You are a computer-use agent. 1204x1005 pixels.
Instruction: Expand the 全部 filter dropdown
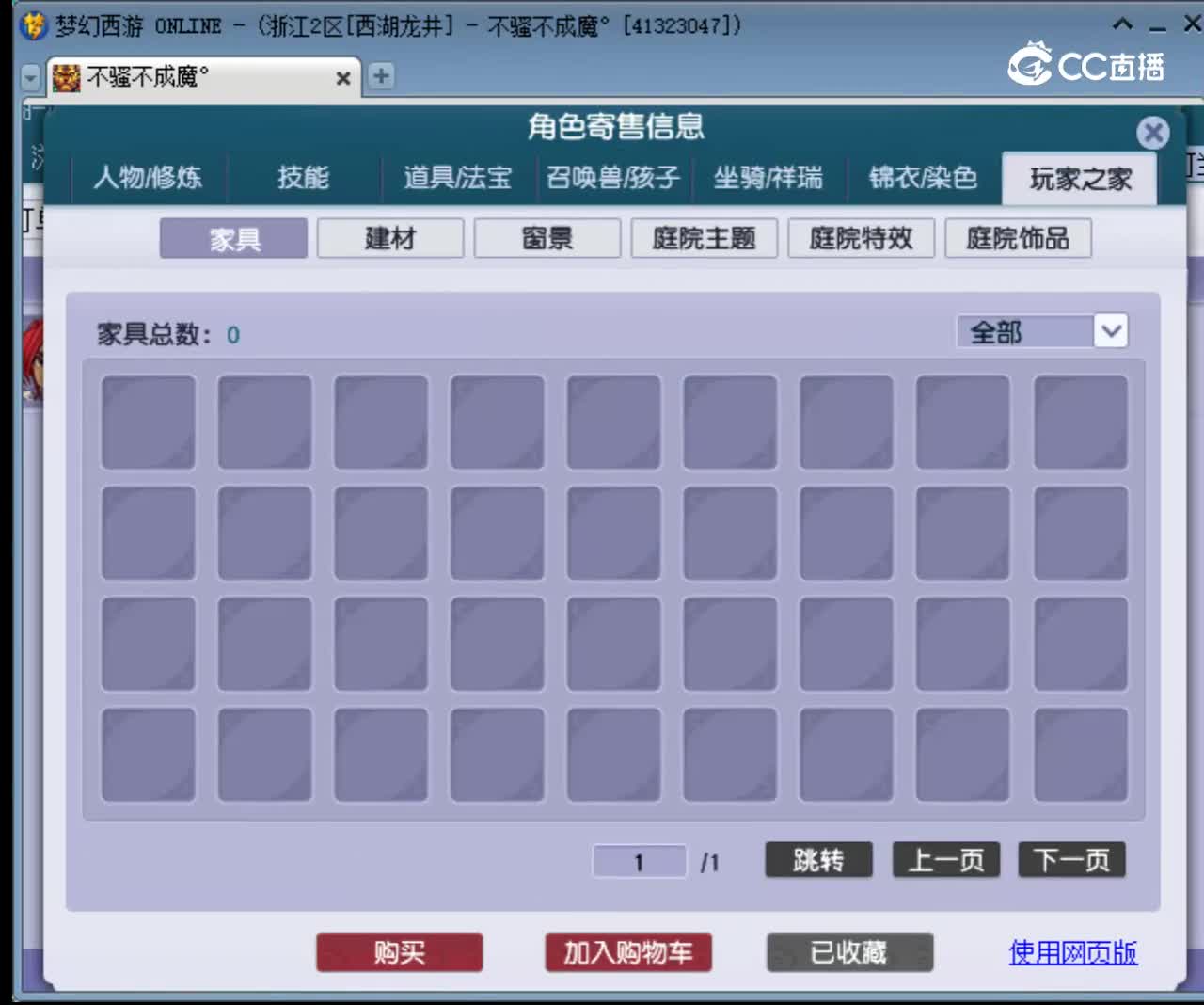(x=1111, y=331)
